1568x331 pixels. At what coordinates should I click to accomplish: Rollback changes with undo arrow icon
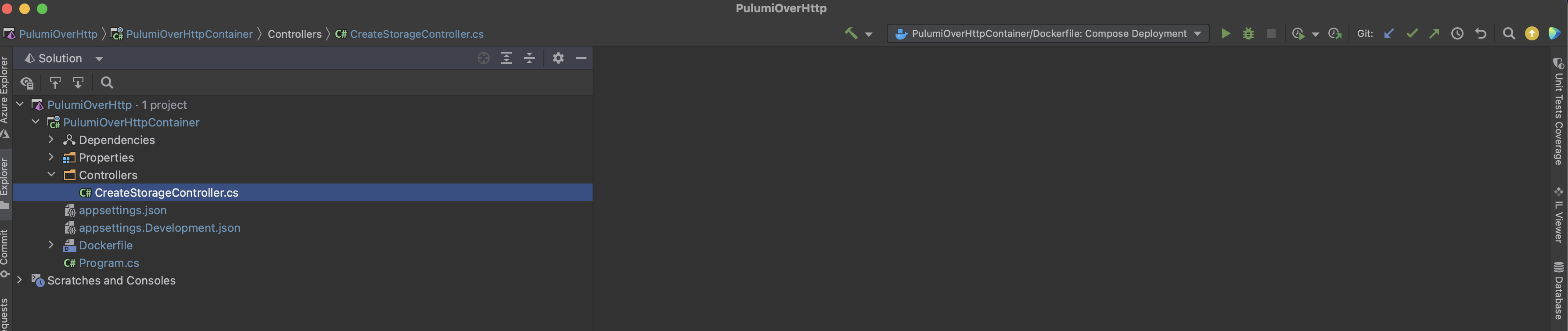pyautogui.click(x=1480, y=33)
